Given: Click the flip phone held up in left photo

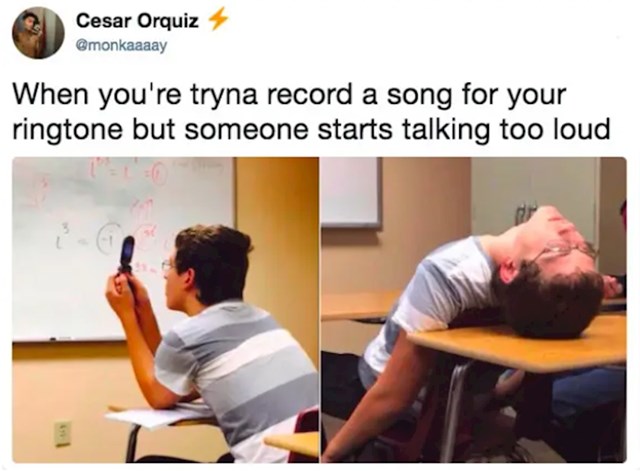Looking at the screenshot, I should coord(127,255).
